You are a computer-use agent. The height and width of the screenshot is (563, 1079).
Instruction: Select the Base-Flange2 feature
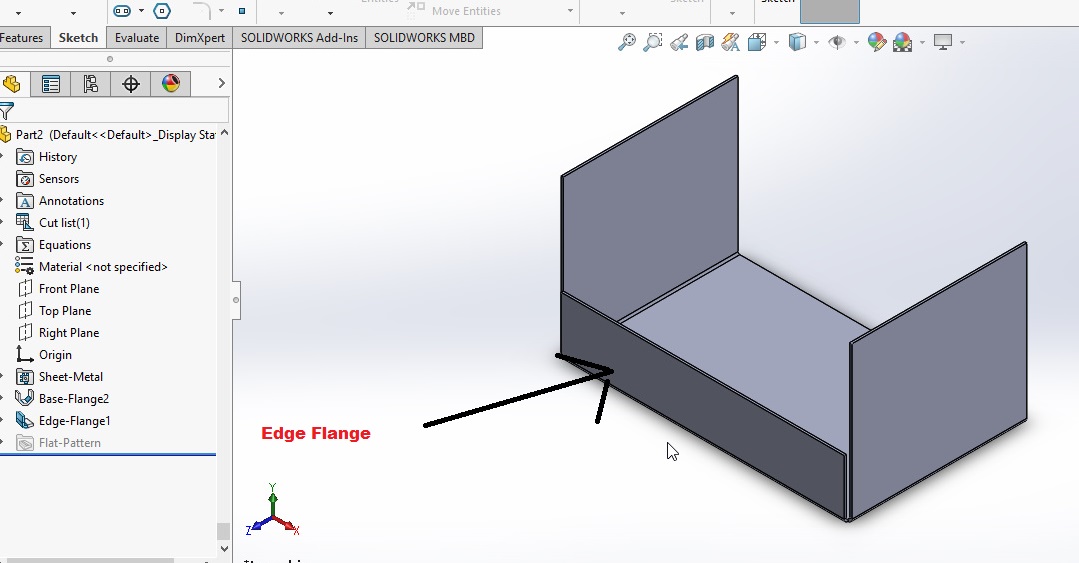[x=74, y=399]
